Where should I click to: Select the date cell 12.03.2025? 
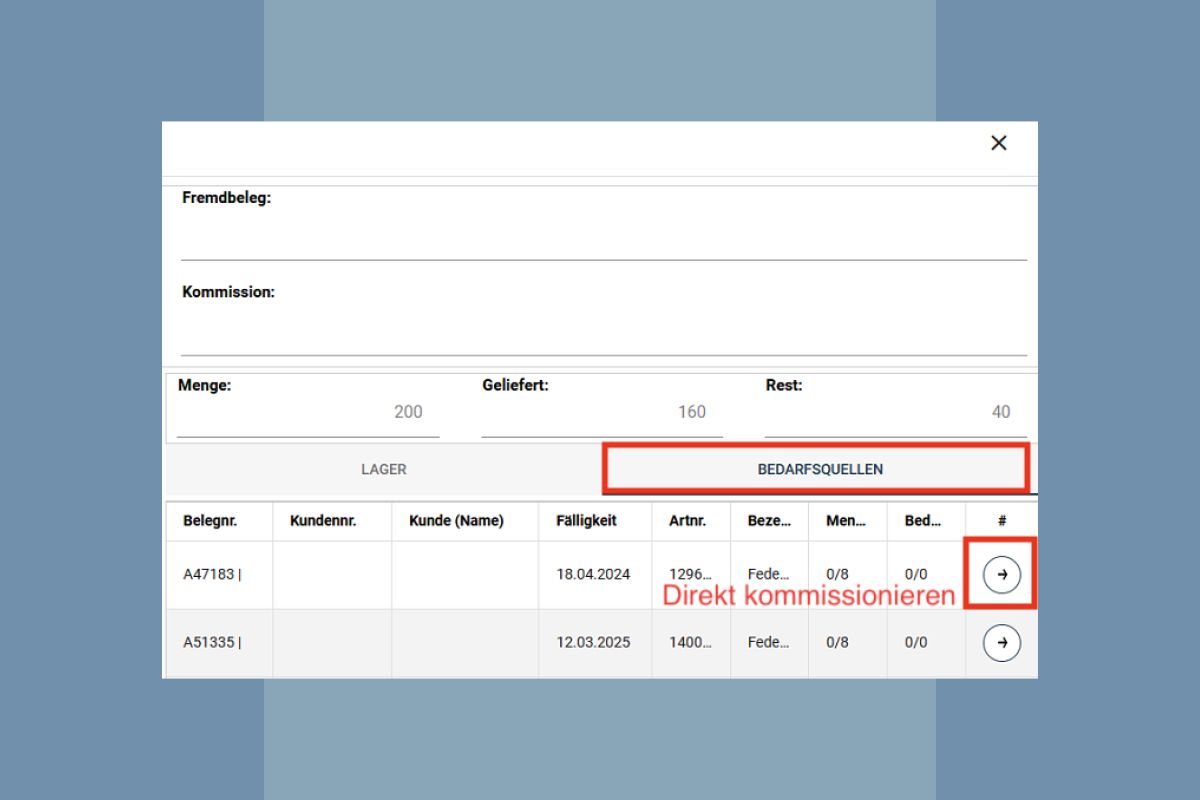[593, 643]
